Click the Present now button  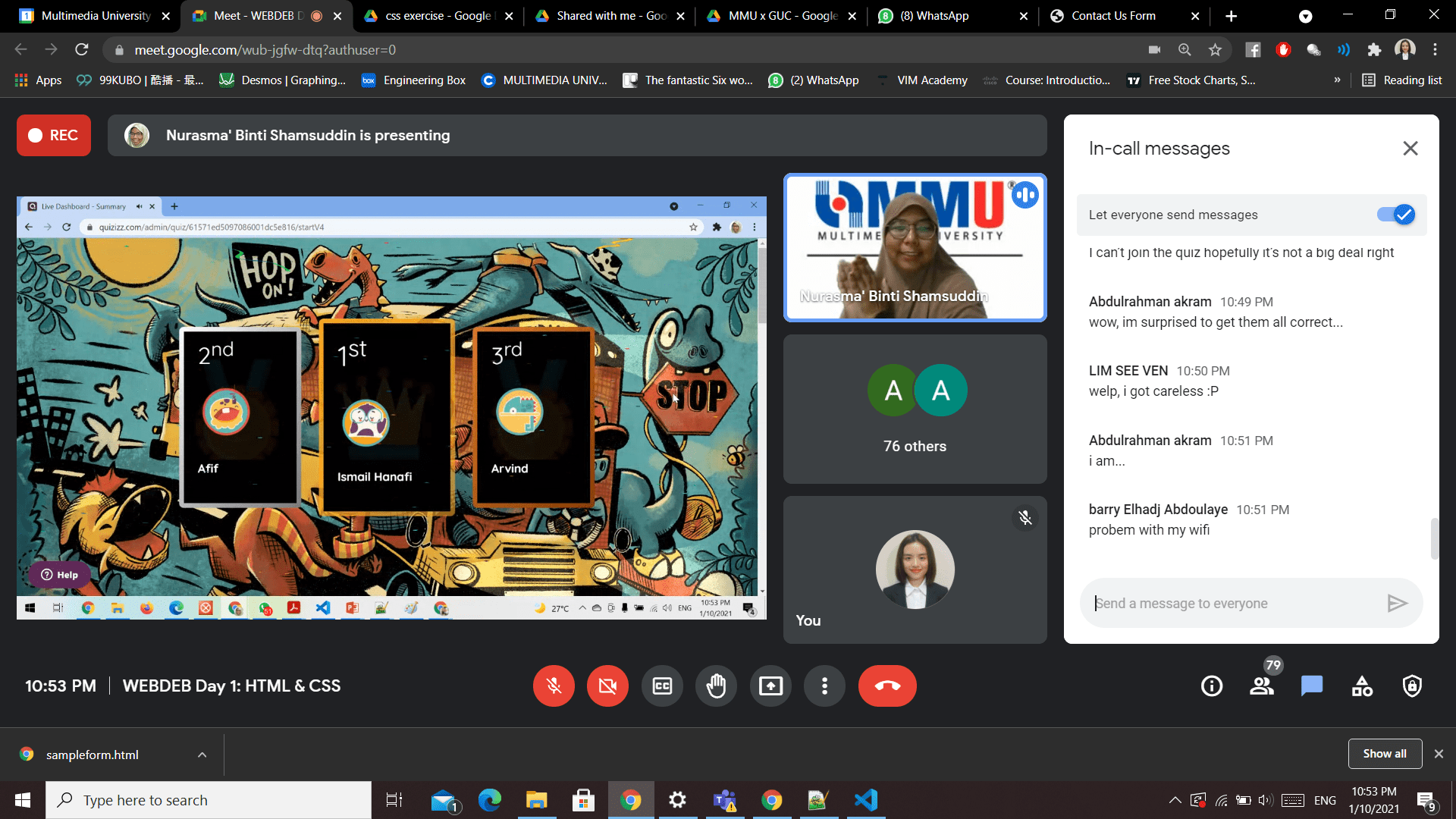click(770, 686)
